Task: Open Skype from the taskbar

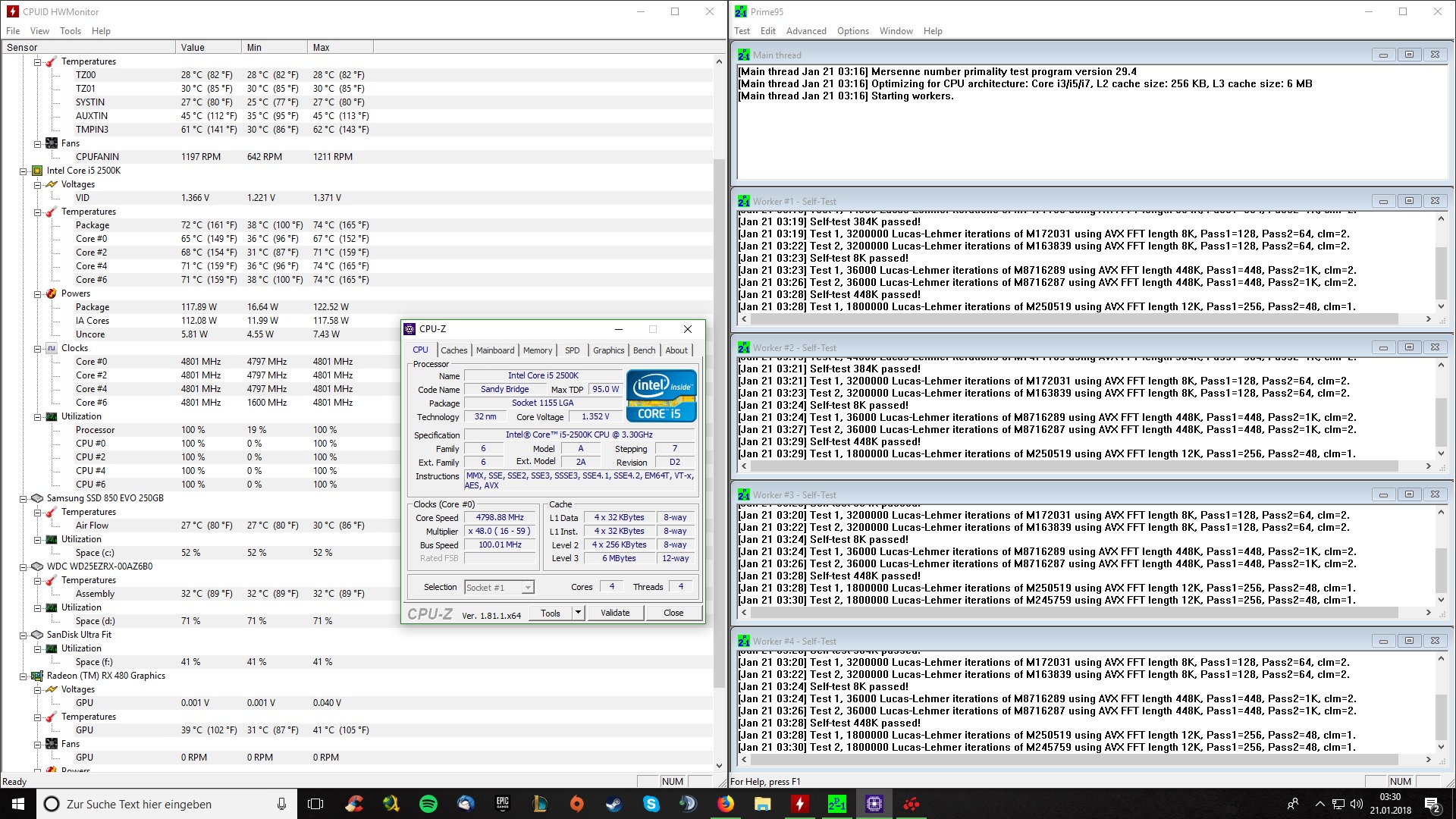Action: click(x=651, y=804)
